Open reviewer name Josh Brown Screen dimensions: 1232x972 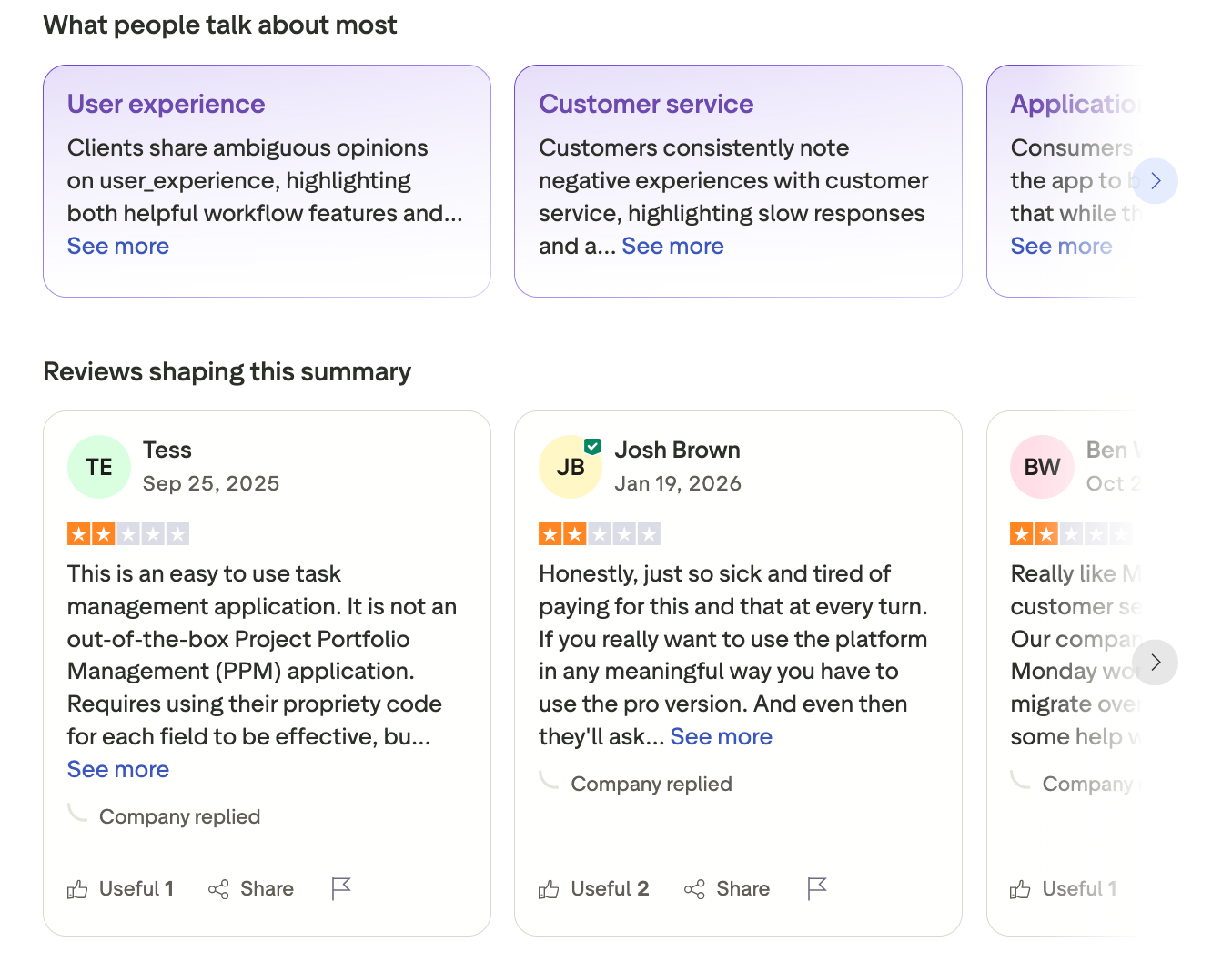(x=677, y=451)
